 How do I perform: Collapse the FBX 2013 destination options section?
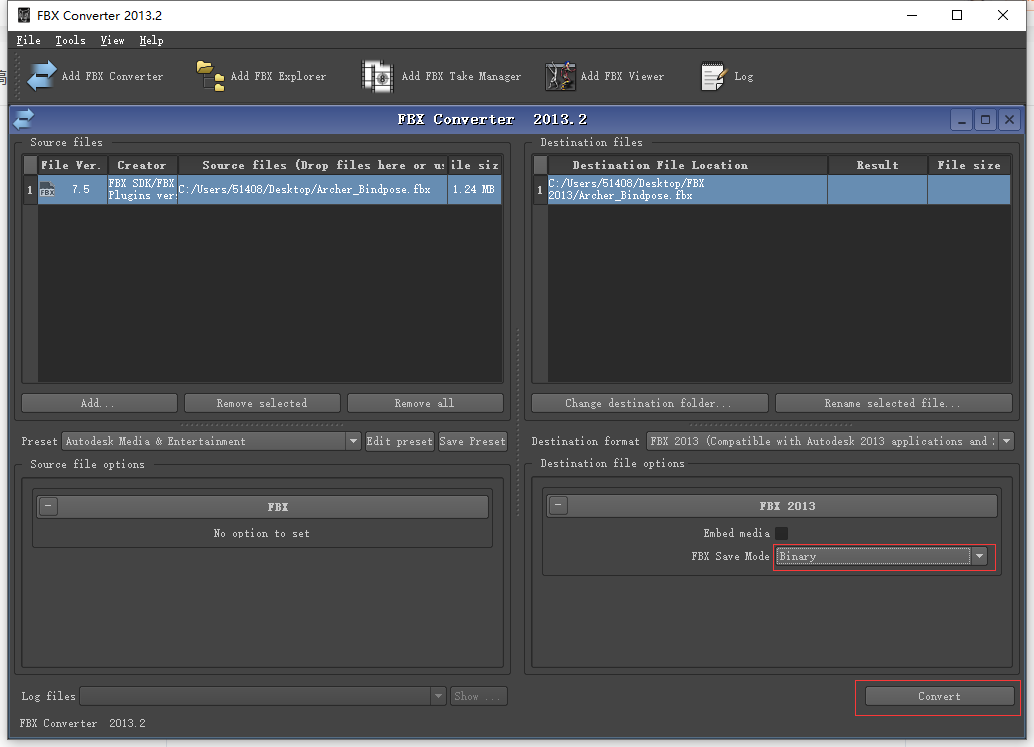click(558, 506)
